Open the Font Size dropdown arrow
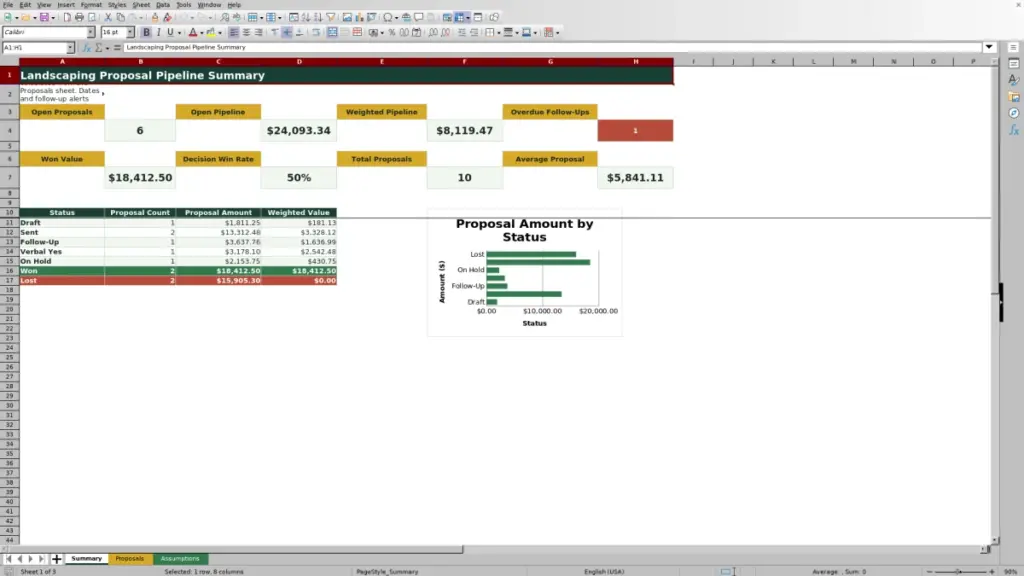The image size is (1024, 576). click(130, 32)
